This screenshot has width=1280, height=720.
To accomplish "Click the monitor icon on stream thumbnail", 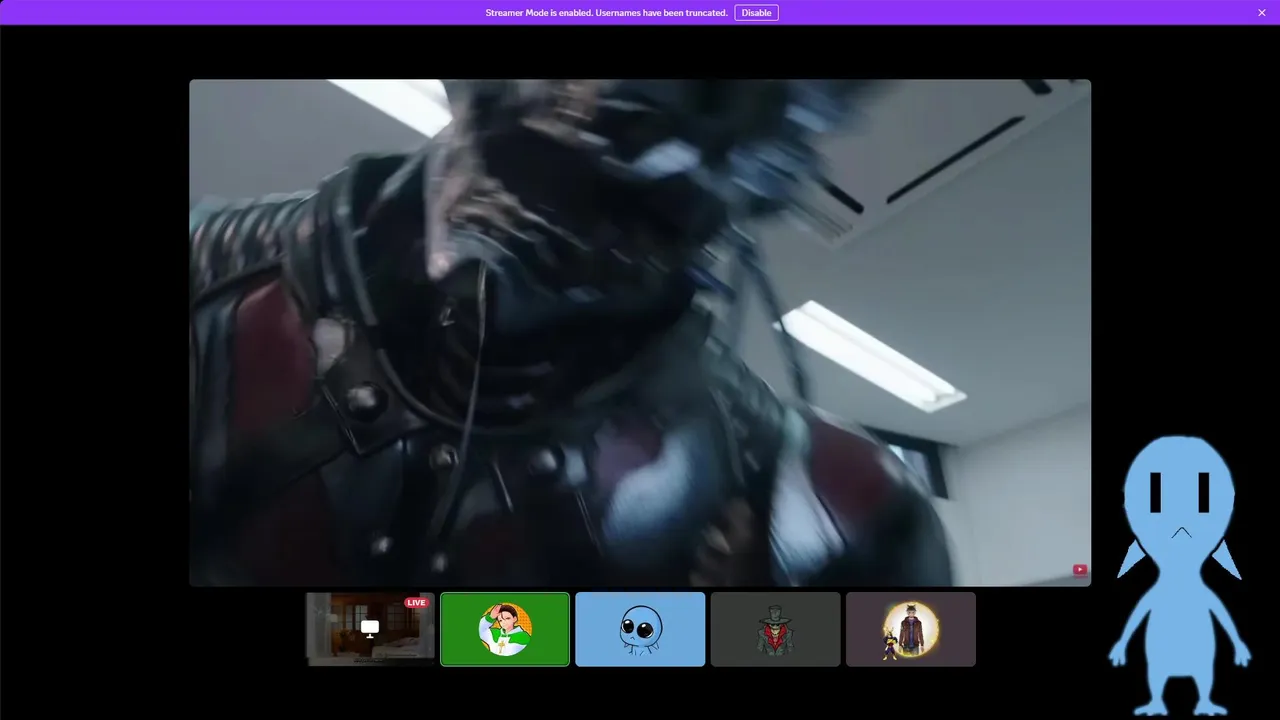I will click(x=370, y=629).
